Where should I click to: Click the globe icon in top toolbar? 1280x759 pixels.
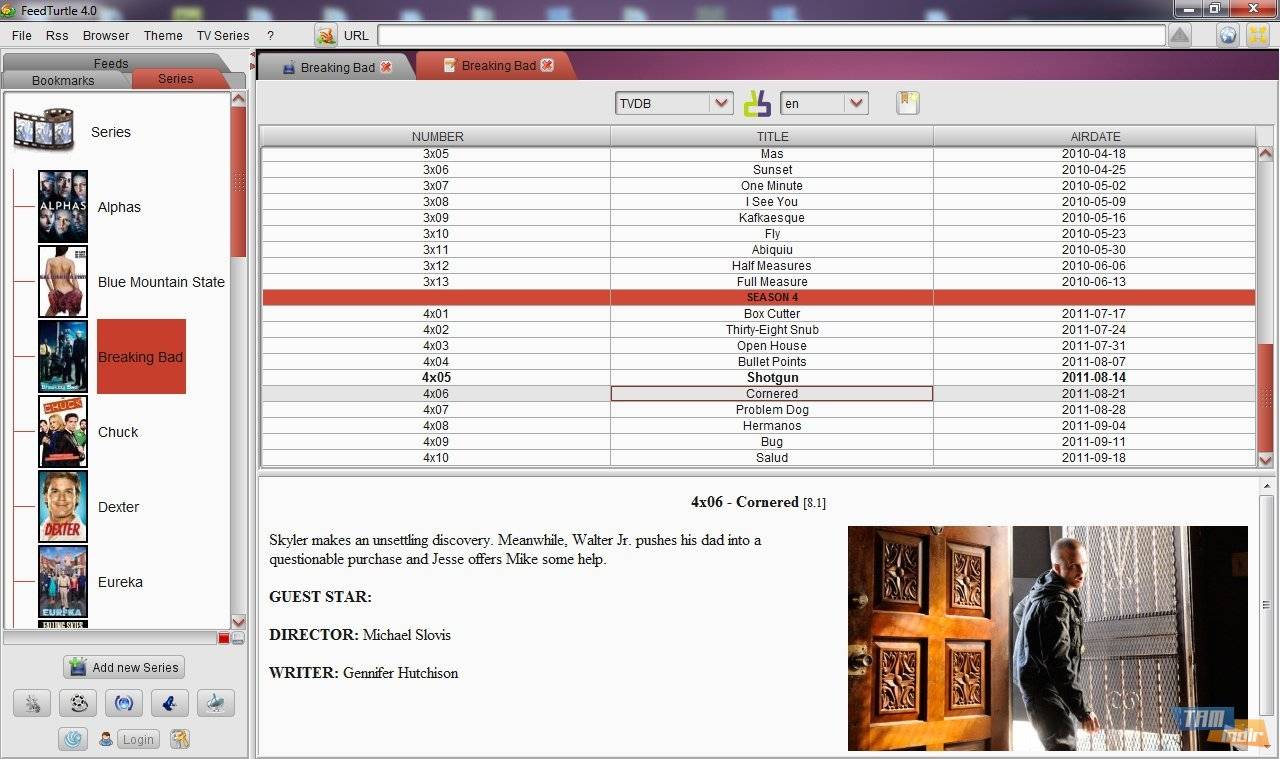pos(1228,35)
